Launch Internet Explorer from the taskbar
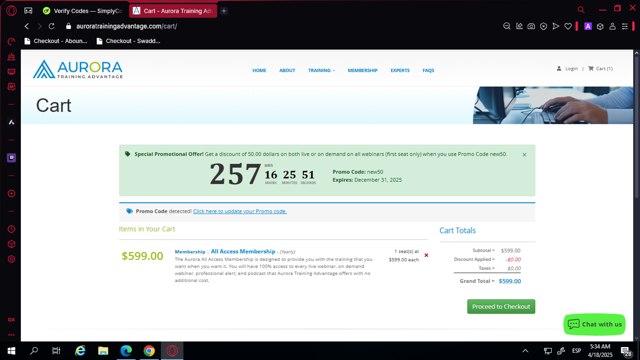The height and width of the screenshot is (360, 640). [80, 351]
